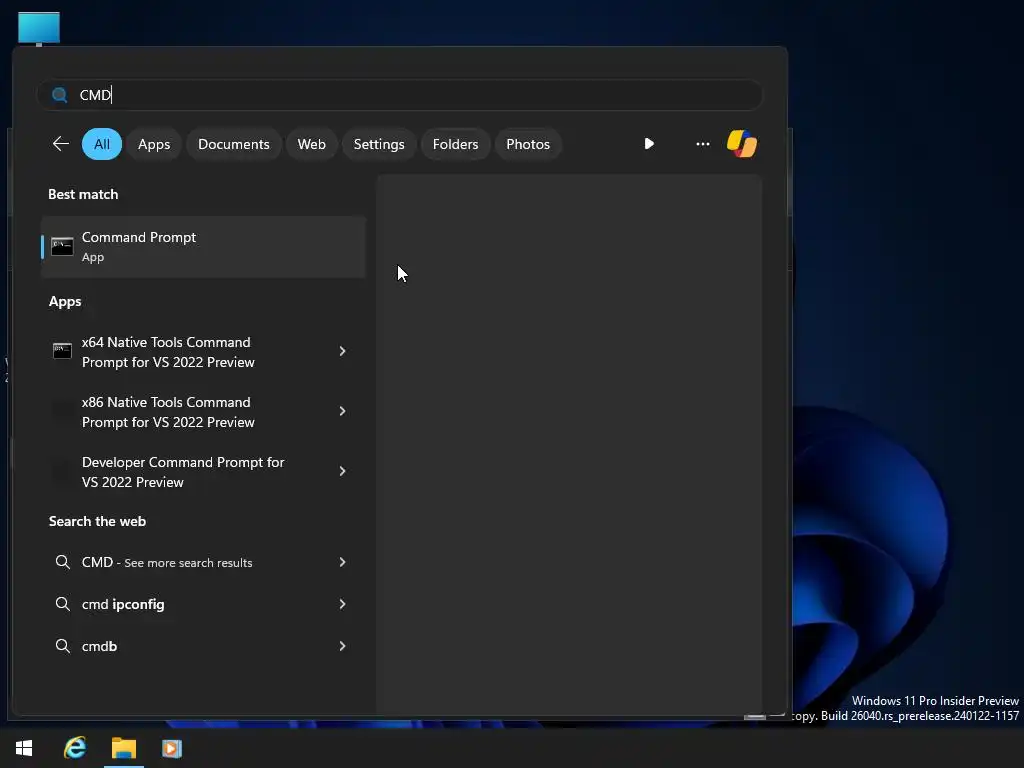Expand x64 Native Tools Command Prompt chevron
This screenshot has width=1024, height=768.
click(342, 351)
